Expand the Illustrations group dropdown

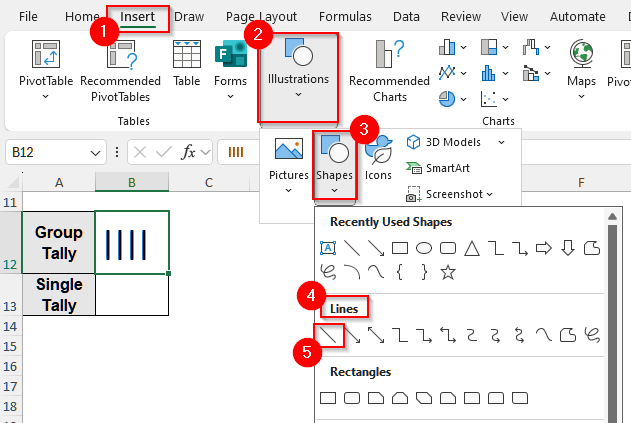coord(298,95)
